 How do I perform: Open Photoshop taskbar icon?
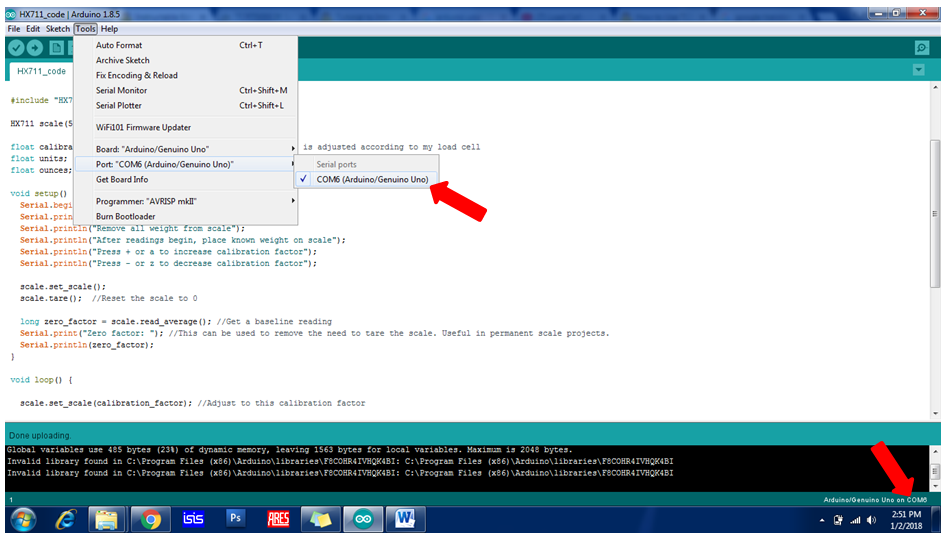coord(235,519)
